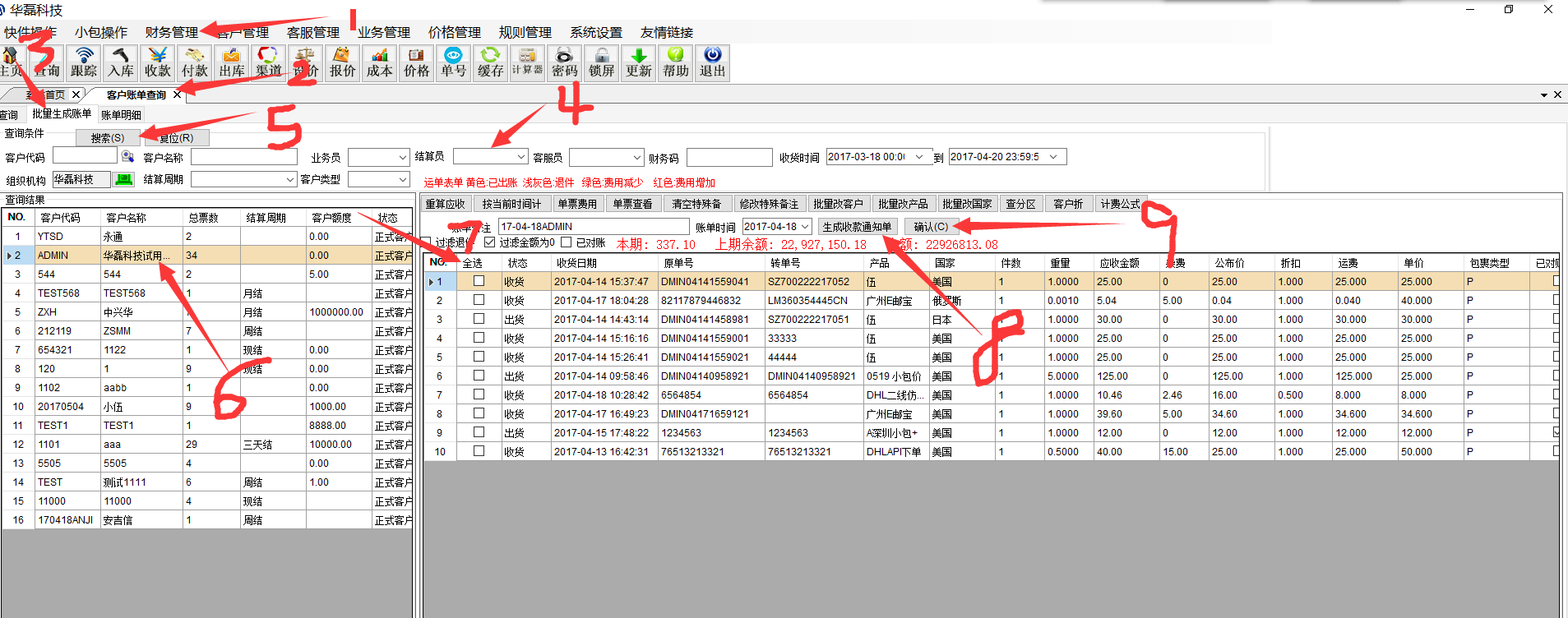Open the 单号 eye icon tool
Image resolution: width=1568 pixels, height=618 pixels.
(x=453, y=62)
